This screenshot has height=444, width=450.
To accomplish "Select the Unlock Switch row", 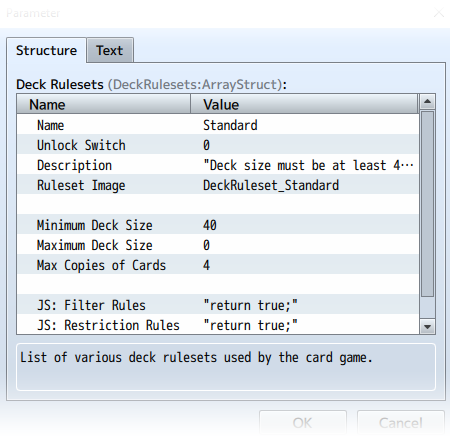I will tap(218, 145).
